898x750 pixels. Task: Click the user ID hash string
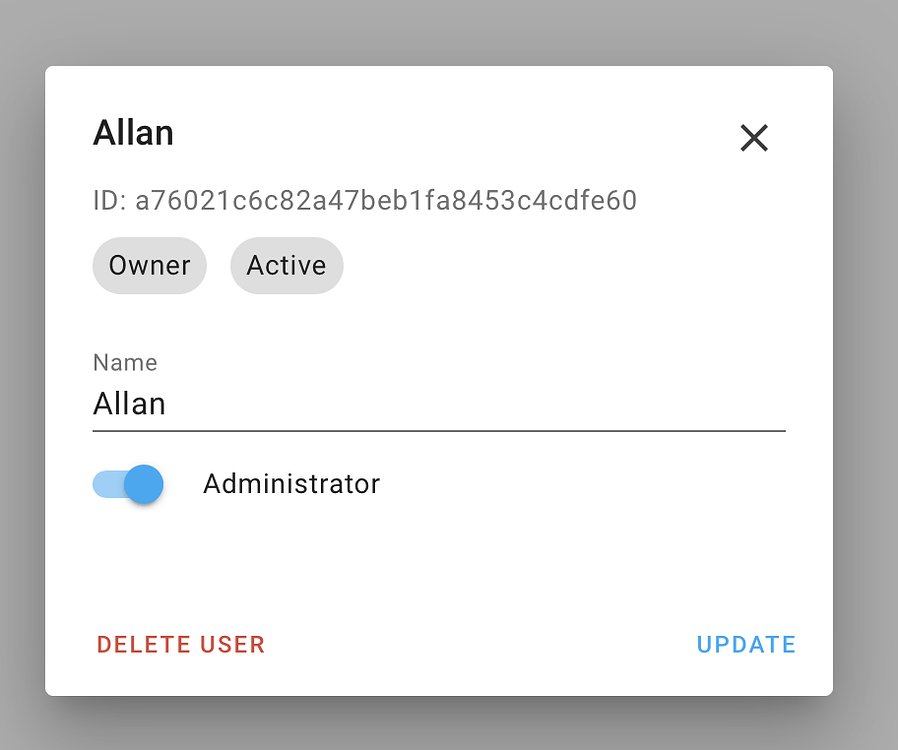pyautogui.click(x=386, y=201)
